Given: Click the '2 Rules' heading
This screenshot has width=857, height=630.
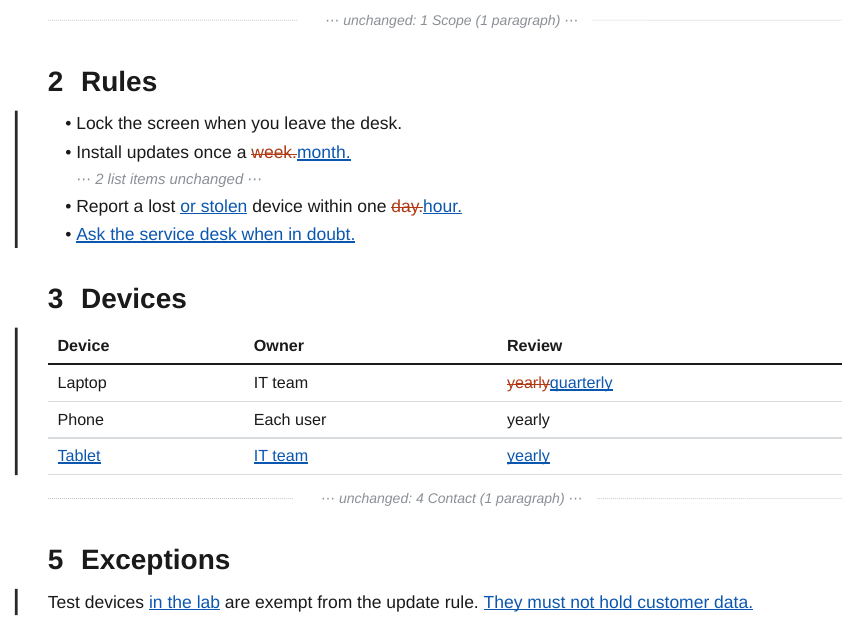Looking at the screenshot, I should tap(102, 82).
